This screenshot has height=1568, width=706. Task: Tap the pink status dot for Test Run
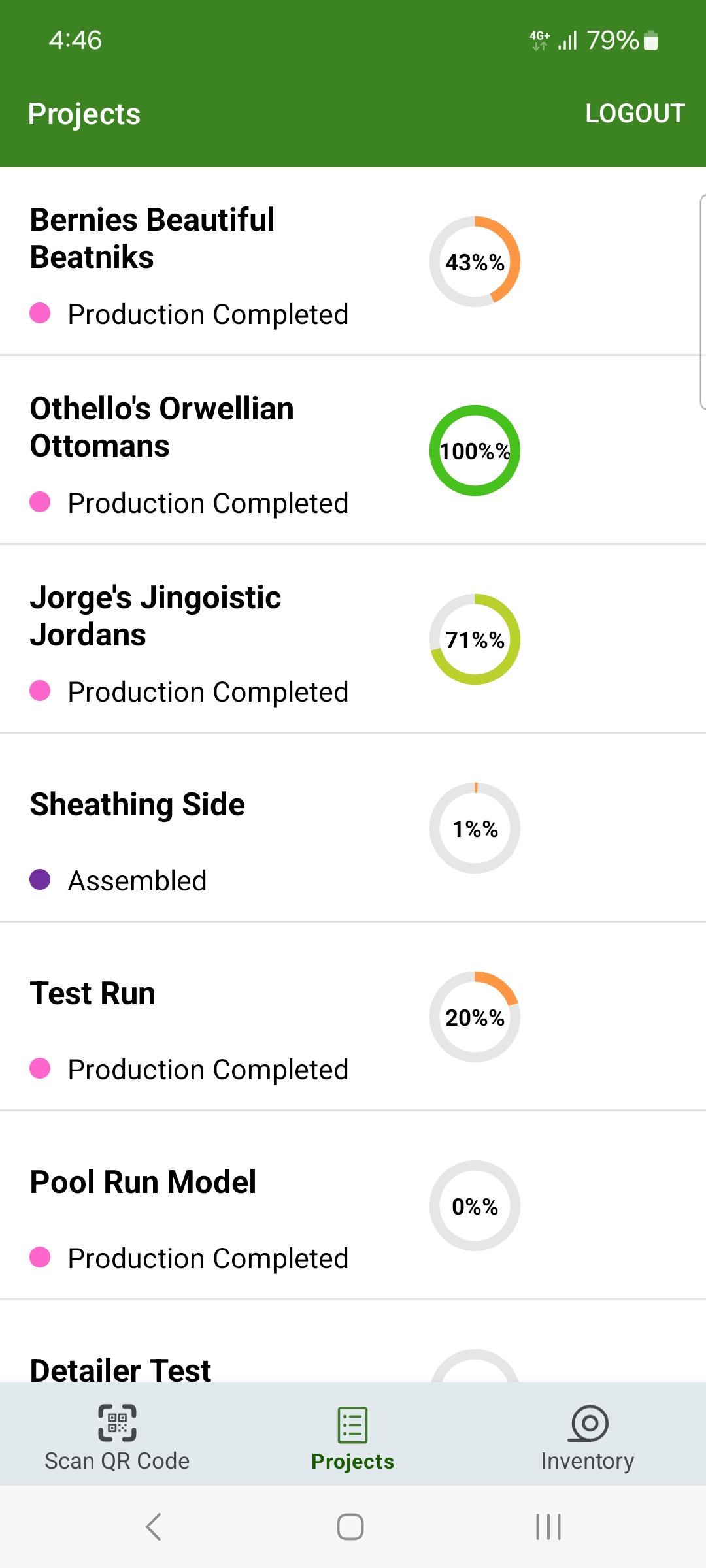pyautogui.click(x=40, y=1068)
